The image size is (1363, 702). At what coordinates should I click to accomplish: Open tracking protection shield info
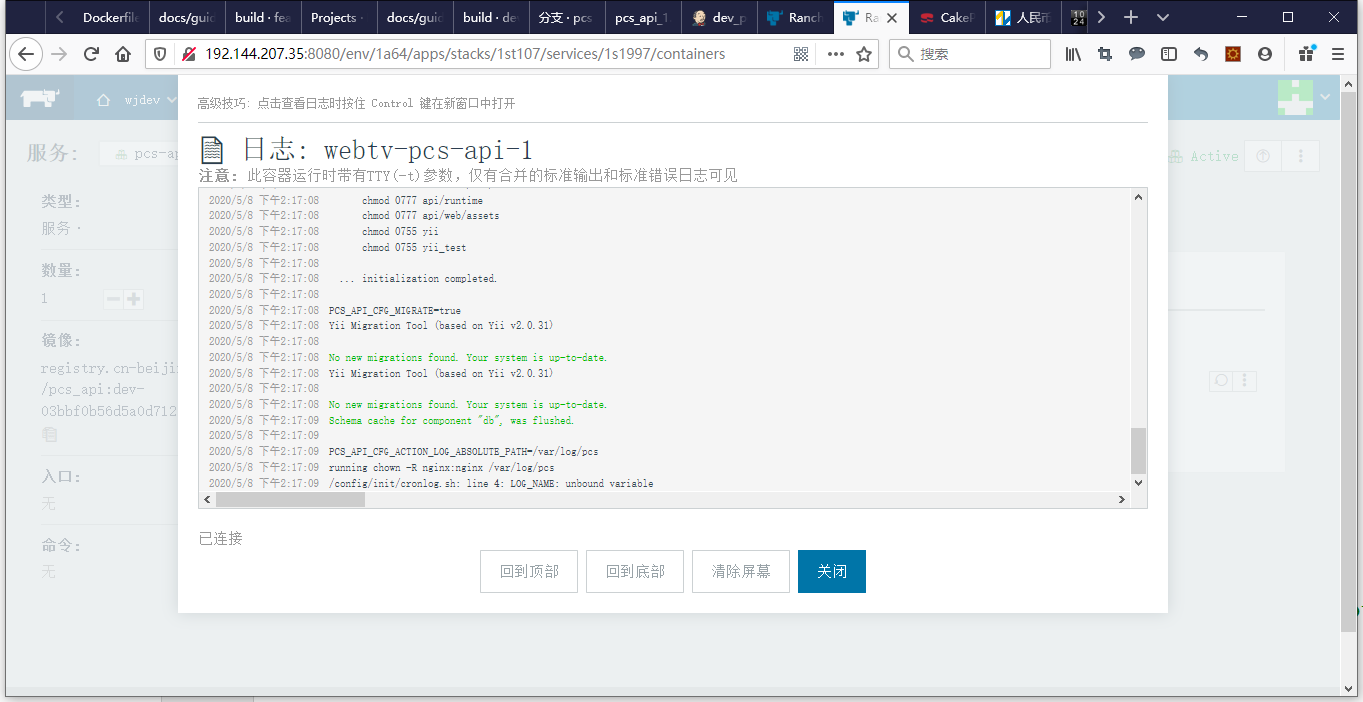coord(160,54)
